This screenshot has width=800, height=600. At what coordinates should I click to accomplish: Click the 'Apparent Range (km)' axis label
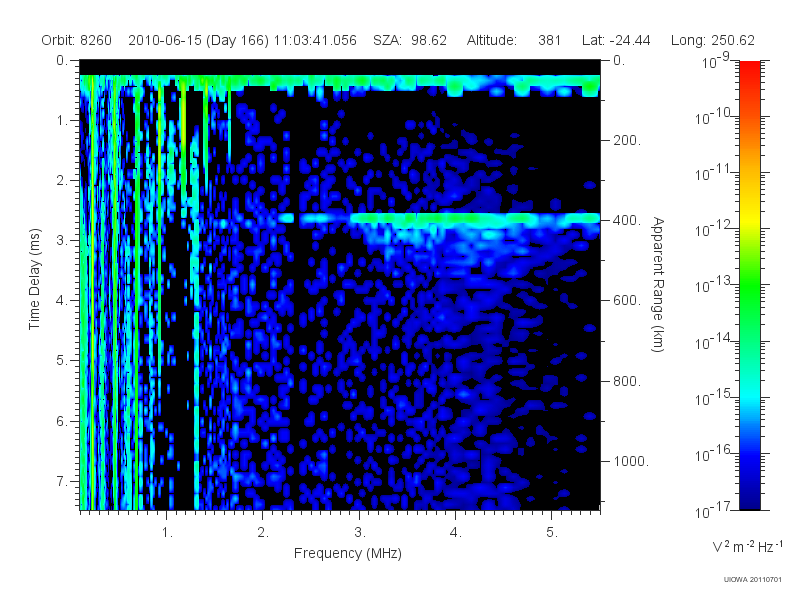(658, 285)
